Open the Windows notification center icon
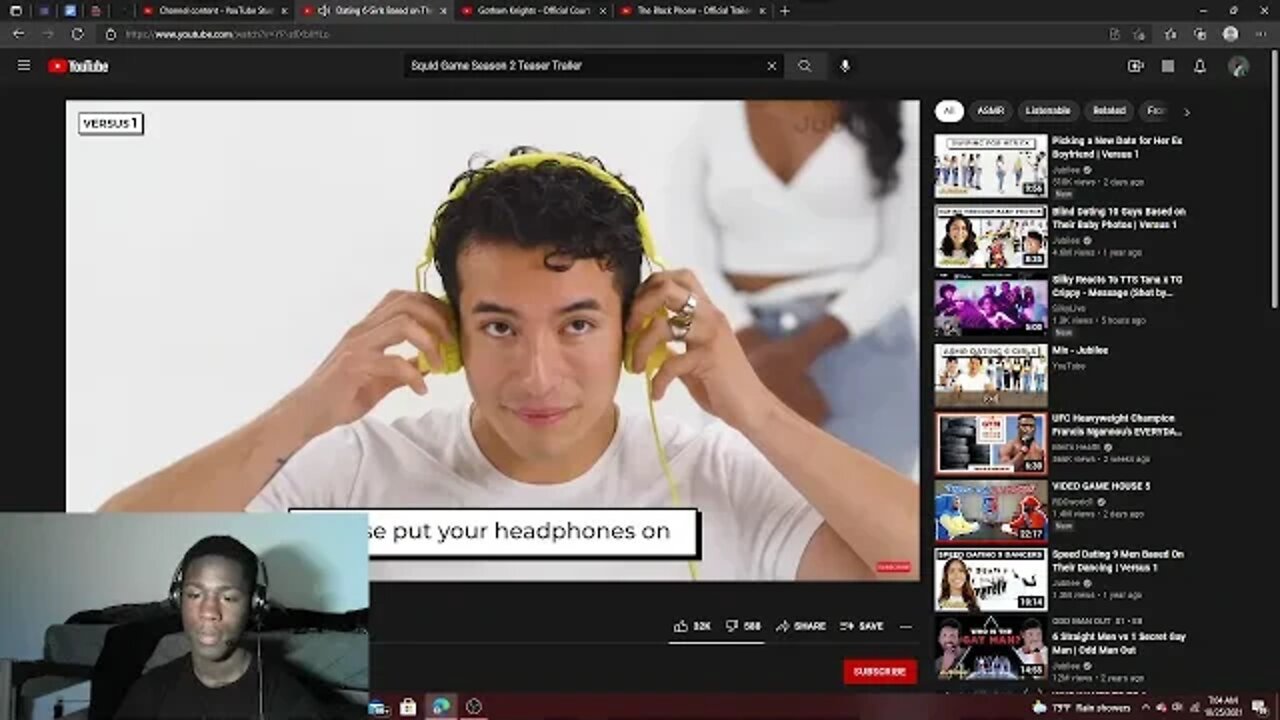This screenshot has height=720, width=1280. point(1259,708)
